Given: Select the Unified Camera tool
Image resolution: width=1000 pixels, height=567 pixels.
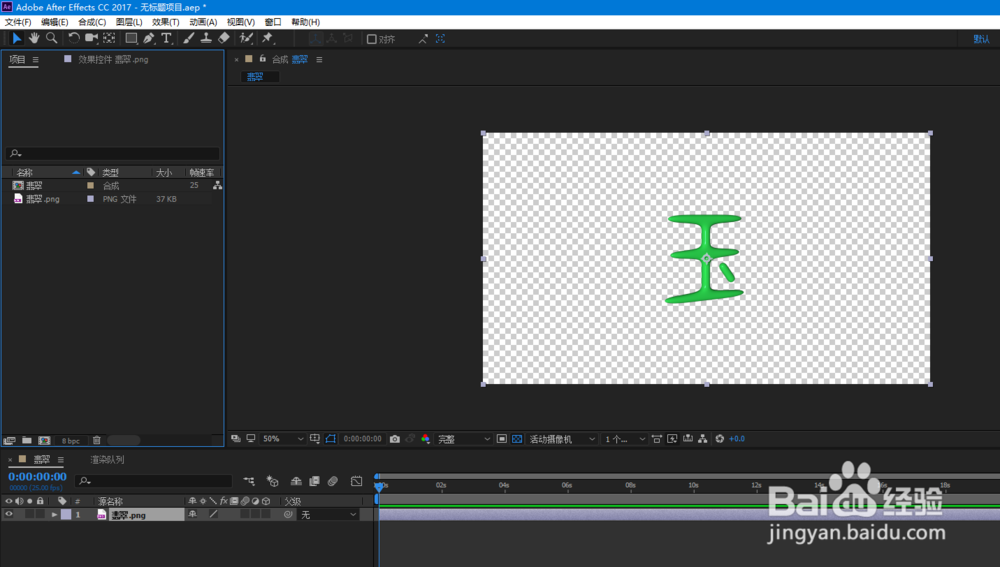Looking at the screenshot, I should pos(91,38).
